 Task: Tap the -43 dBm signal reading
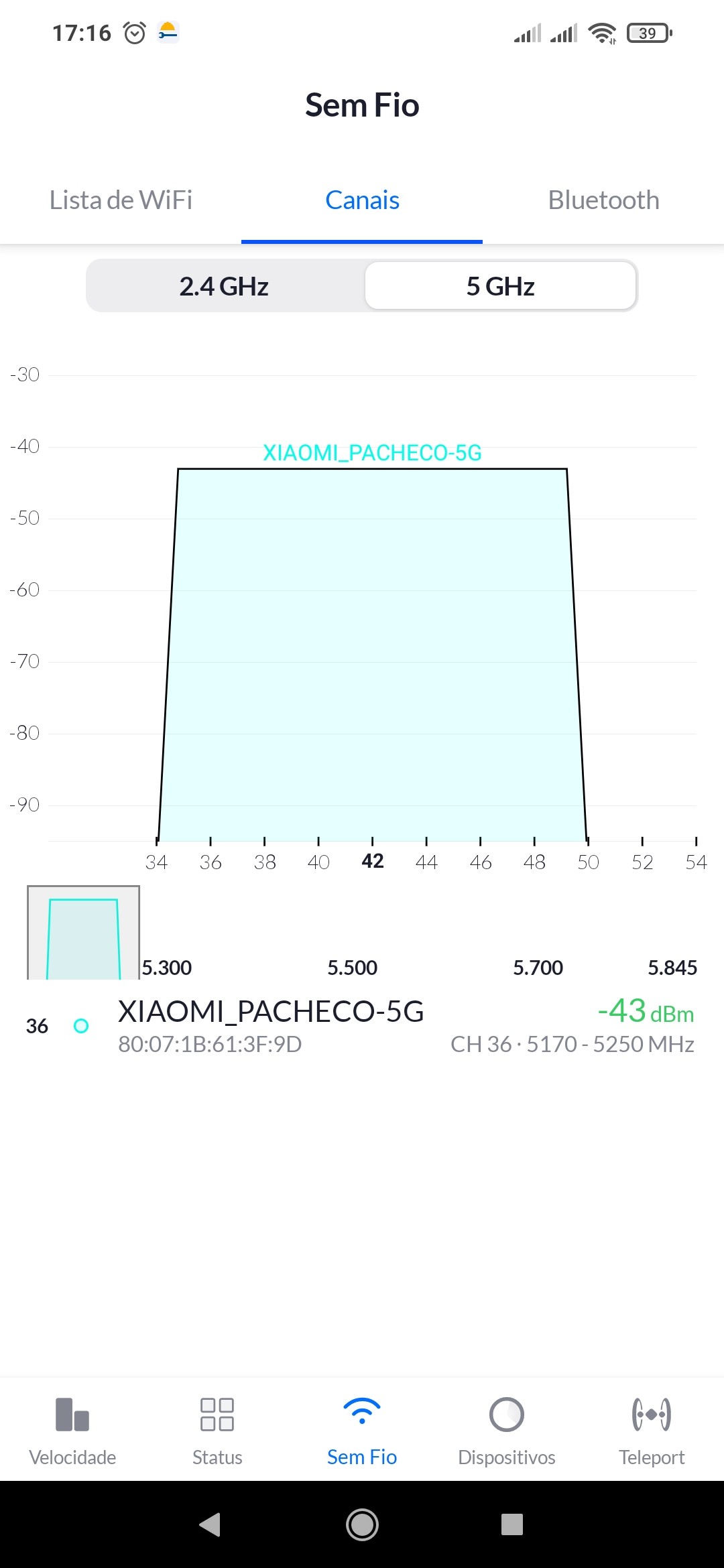(x=645, y=1011)
